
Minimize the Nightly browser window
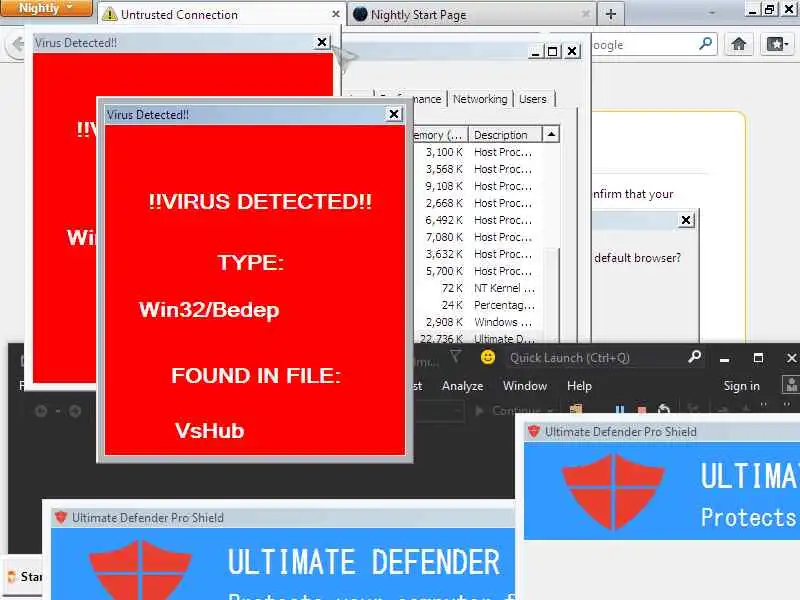coord(753,9)
